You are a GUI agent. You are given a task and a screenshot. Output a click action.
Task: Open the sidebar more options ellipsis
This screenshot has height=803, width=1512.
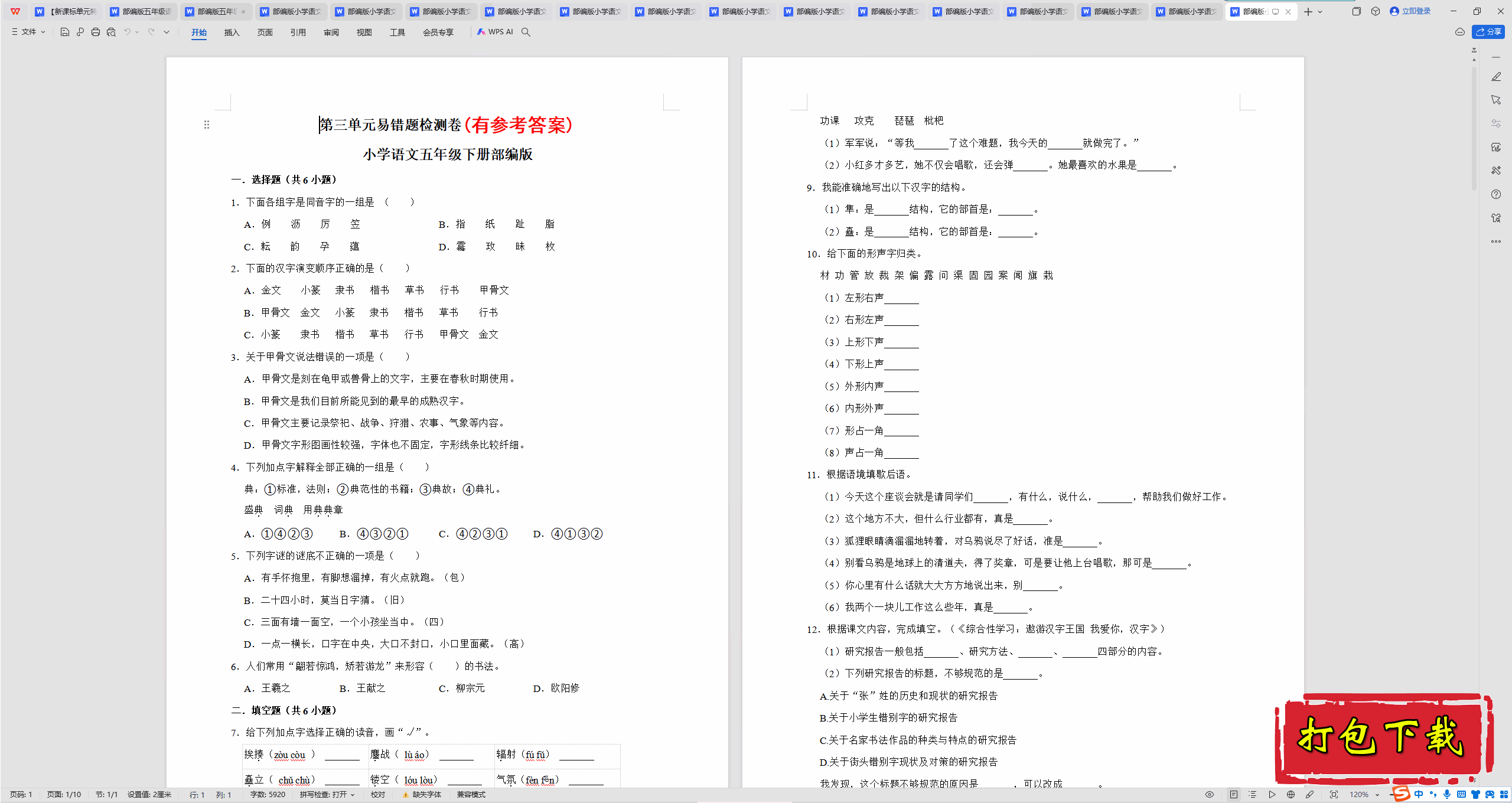click(x=1496, y=241)
